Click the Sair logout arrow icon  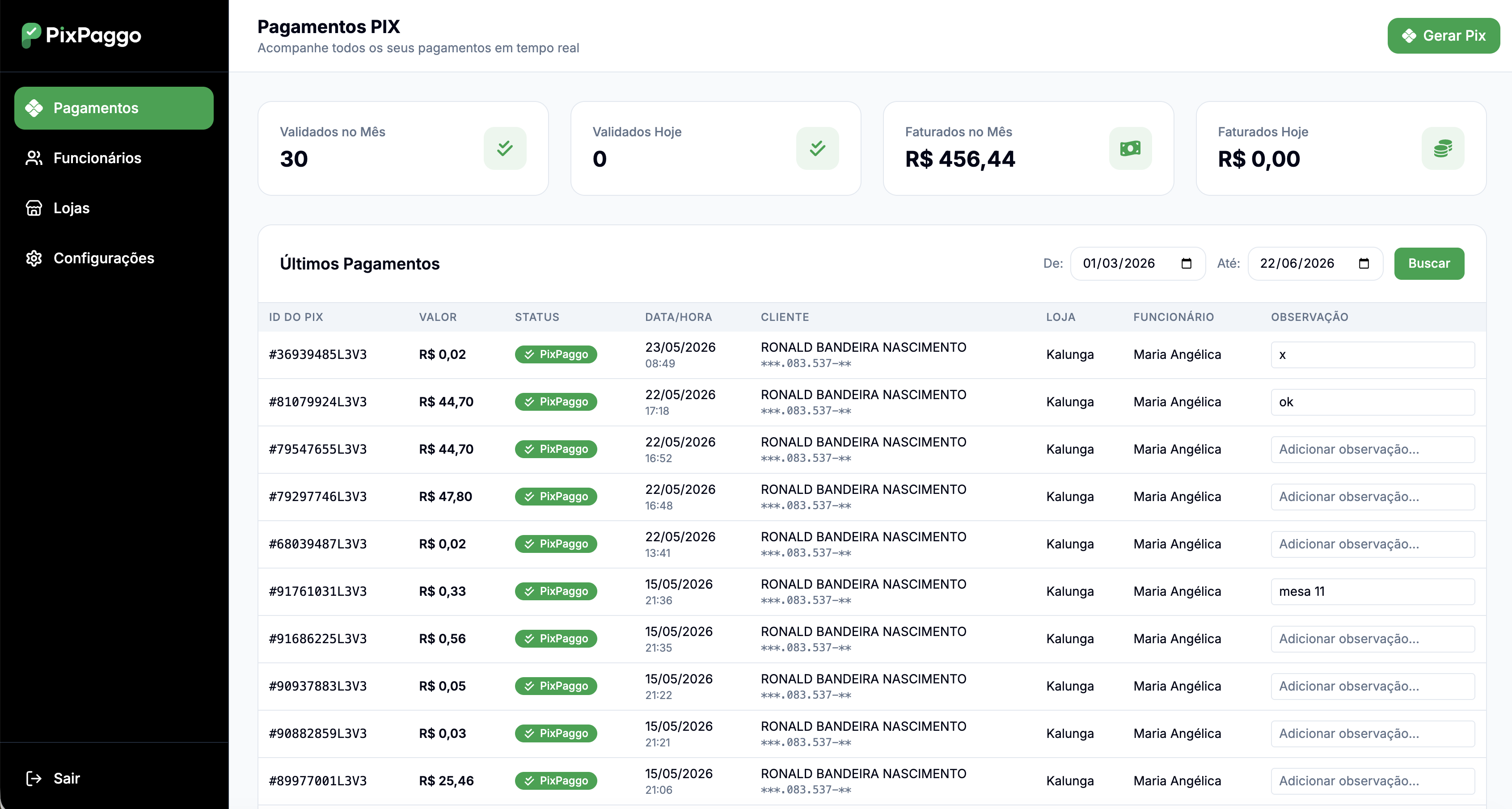pos(34,779)
